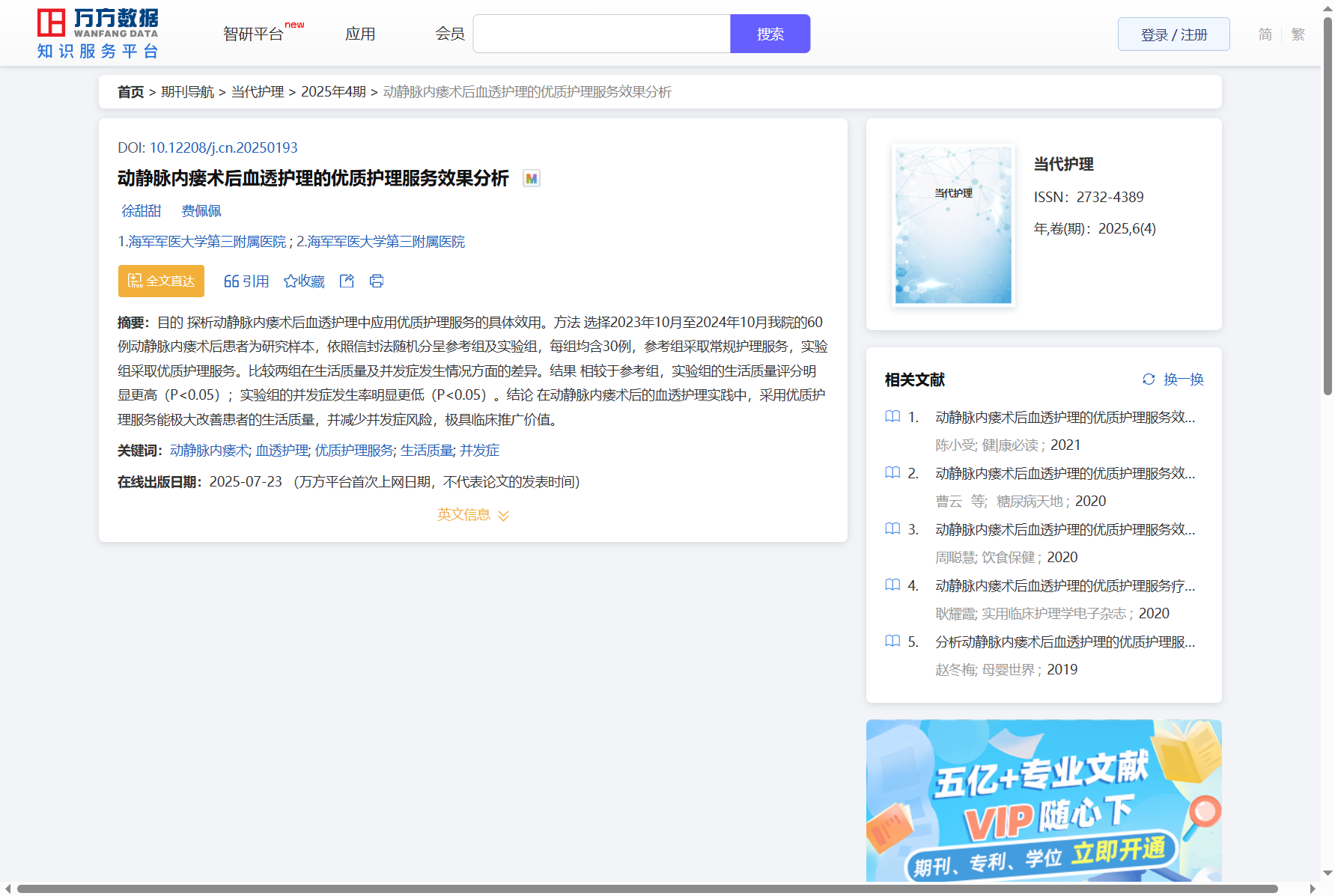Switch to traditional Chinese 繁
The height and width of the screenshot is (896, 1335).
pos(1298,34)
